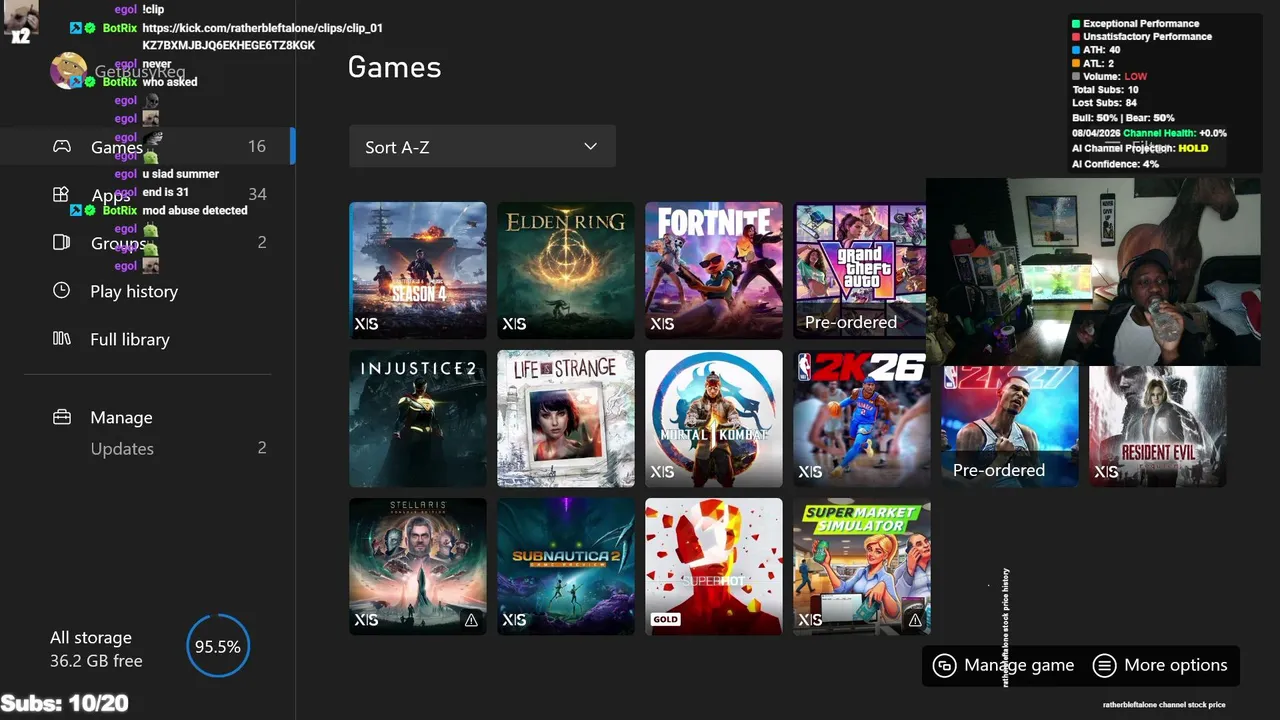Click the menu-lines icon inside More options button
1280x720 pixels.
click(x=1104, y=665)
